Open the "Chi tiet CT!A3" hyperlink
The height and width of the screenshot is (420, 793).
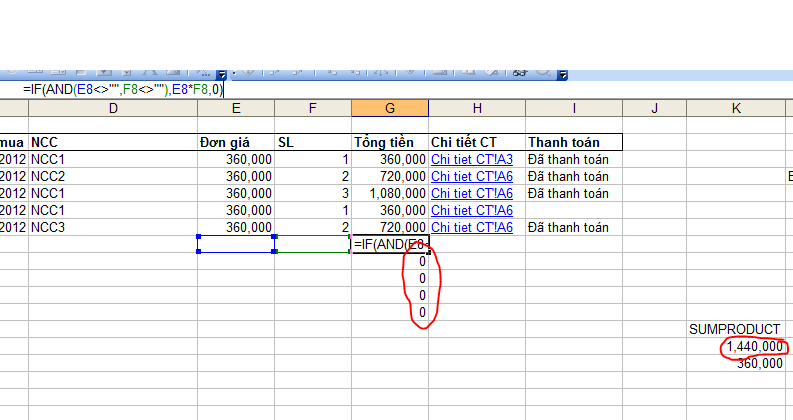[x=472, y=159]
